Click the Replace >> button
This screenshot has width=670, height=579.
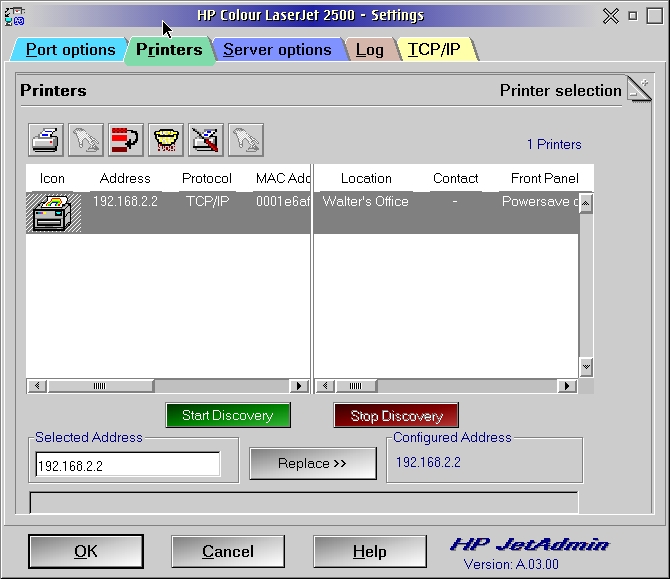click(313, 463)
